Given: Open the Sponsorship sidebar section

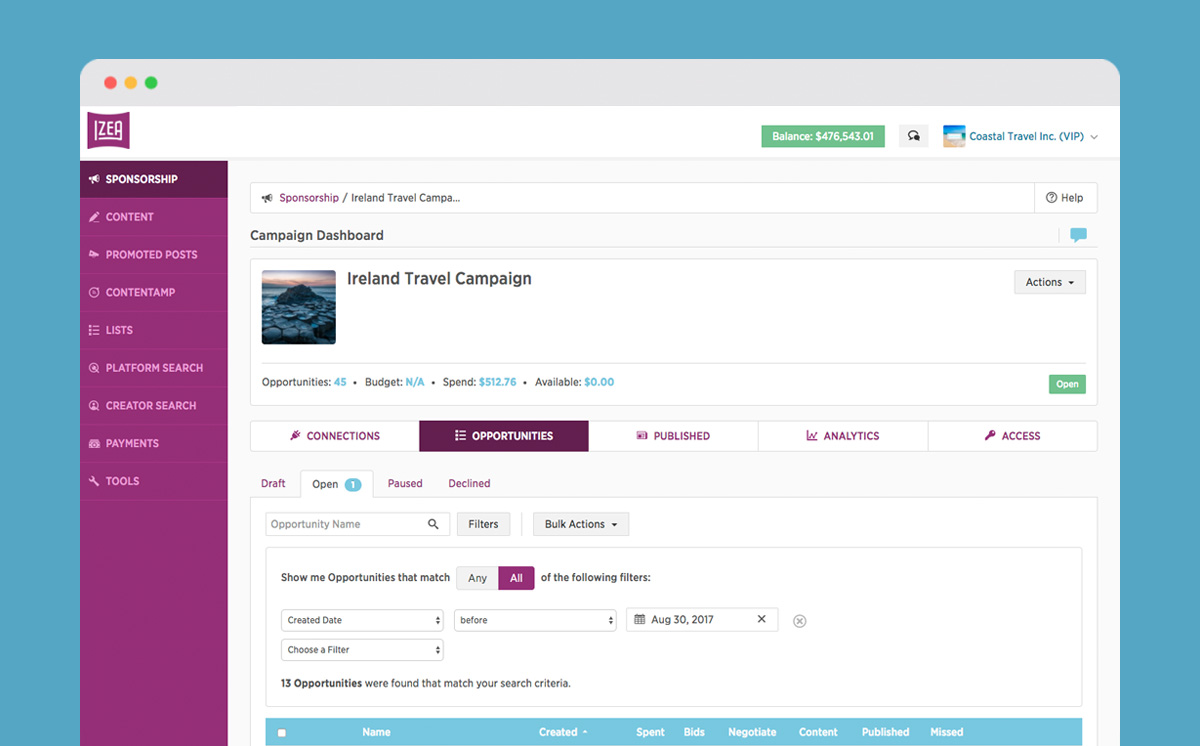Looking at the screenshot, I should [154, 179].
